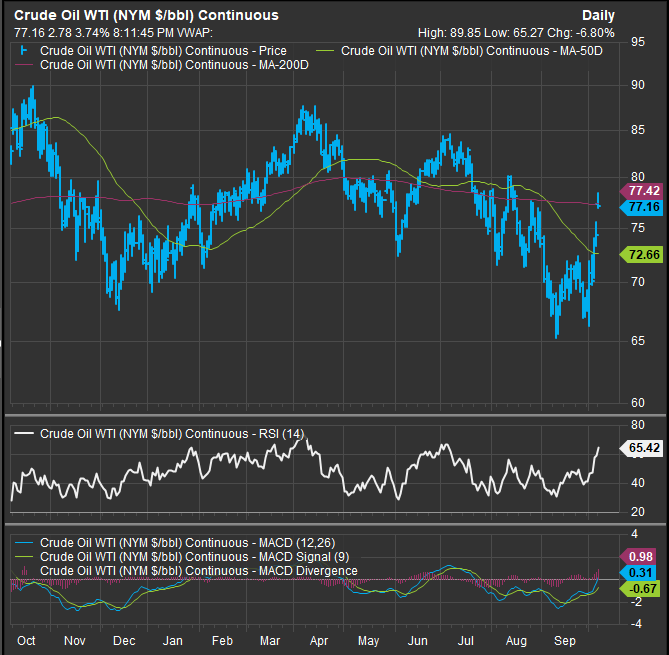The image size is (669, 655).
Task: Click the 0.98 MACD divergence value tag
Action: click(x=641, y=556)
